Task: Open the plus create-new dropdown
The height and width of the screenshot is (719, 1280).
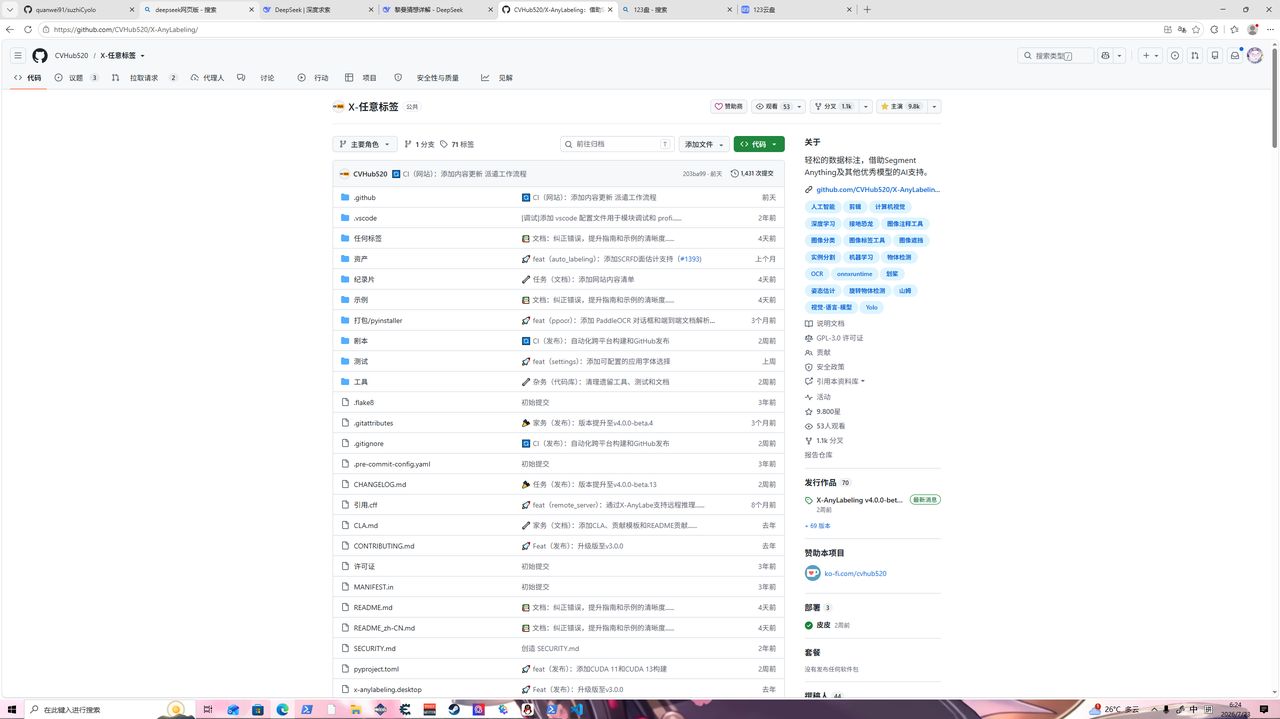Action: click(1150, 56)
